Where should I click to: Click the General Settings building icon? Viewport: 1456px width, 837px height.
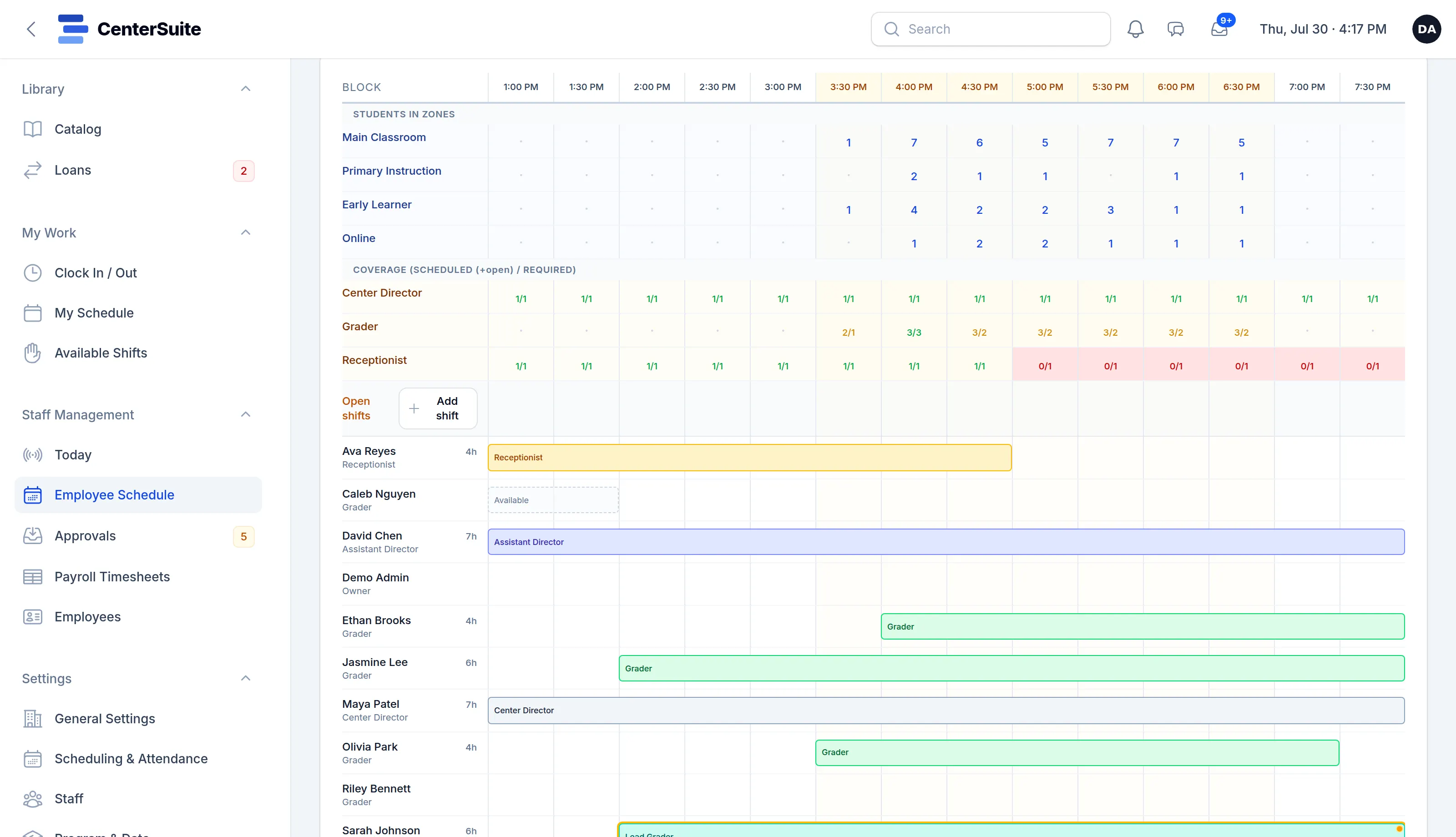coord(33,719)
